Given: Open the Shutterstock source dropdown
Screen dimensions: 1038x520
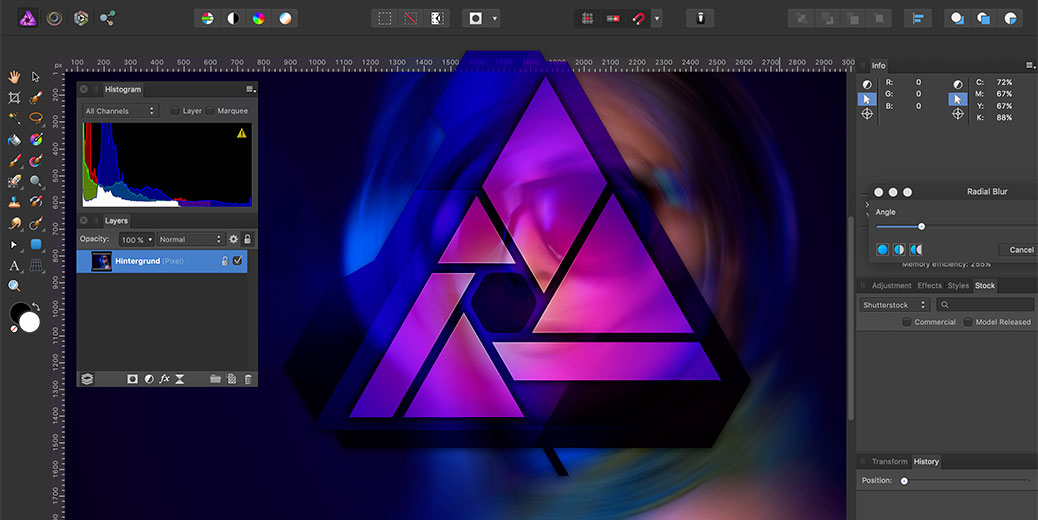Looking at the screenshot, I should [895, 304].
